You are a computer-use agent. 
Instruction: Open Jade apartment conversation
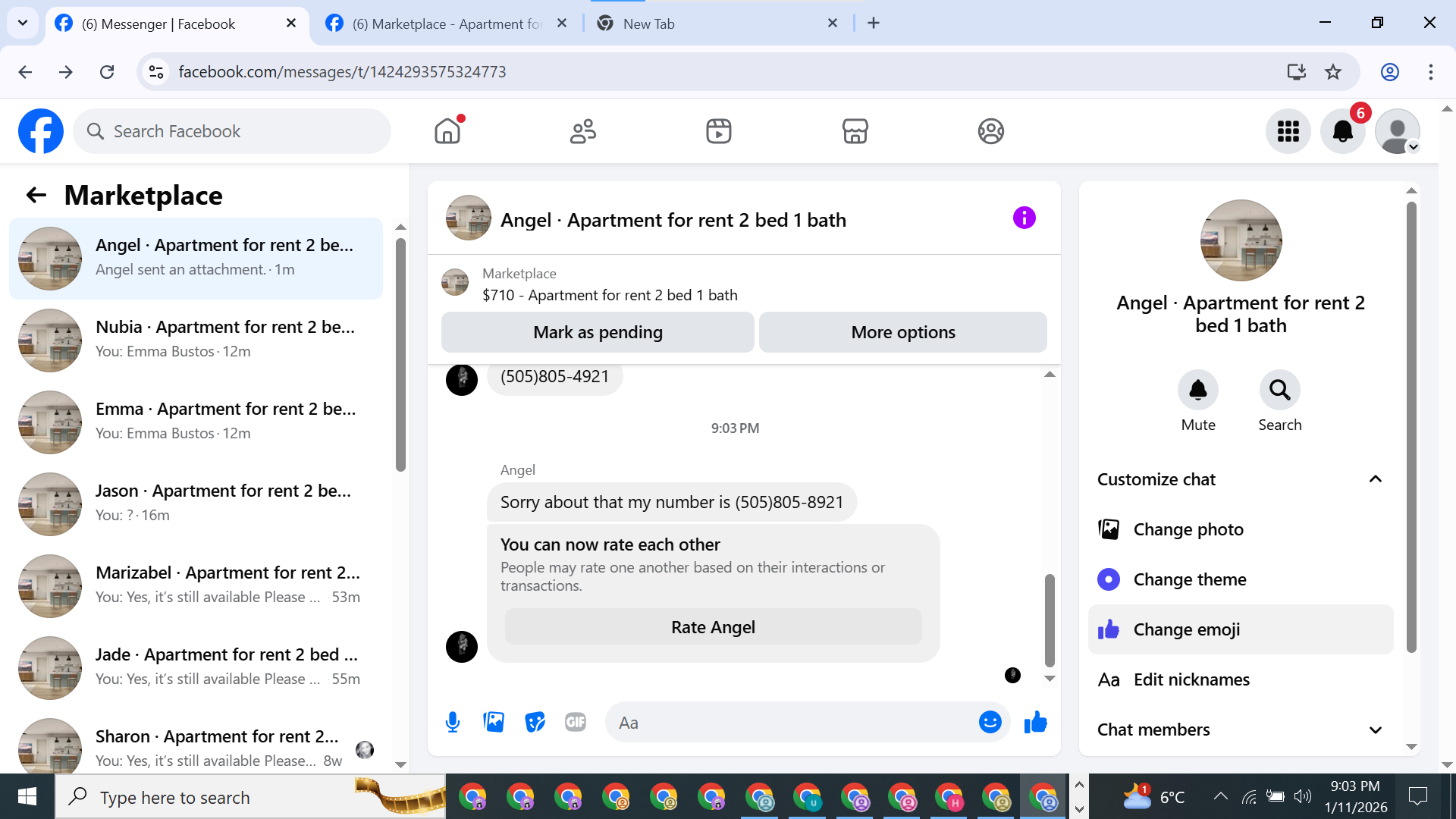[x=196, y=668]
